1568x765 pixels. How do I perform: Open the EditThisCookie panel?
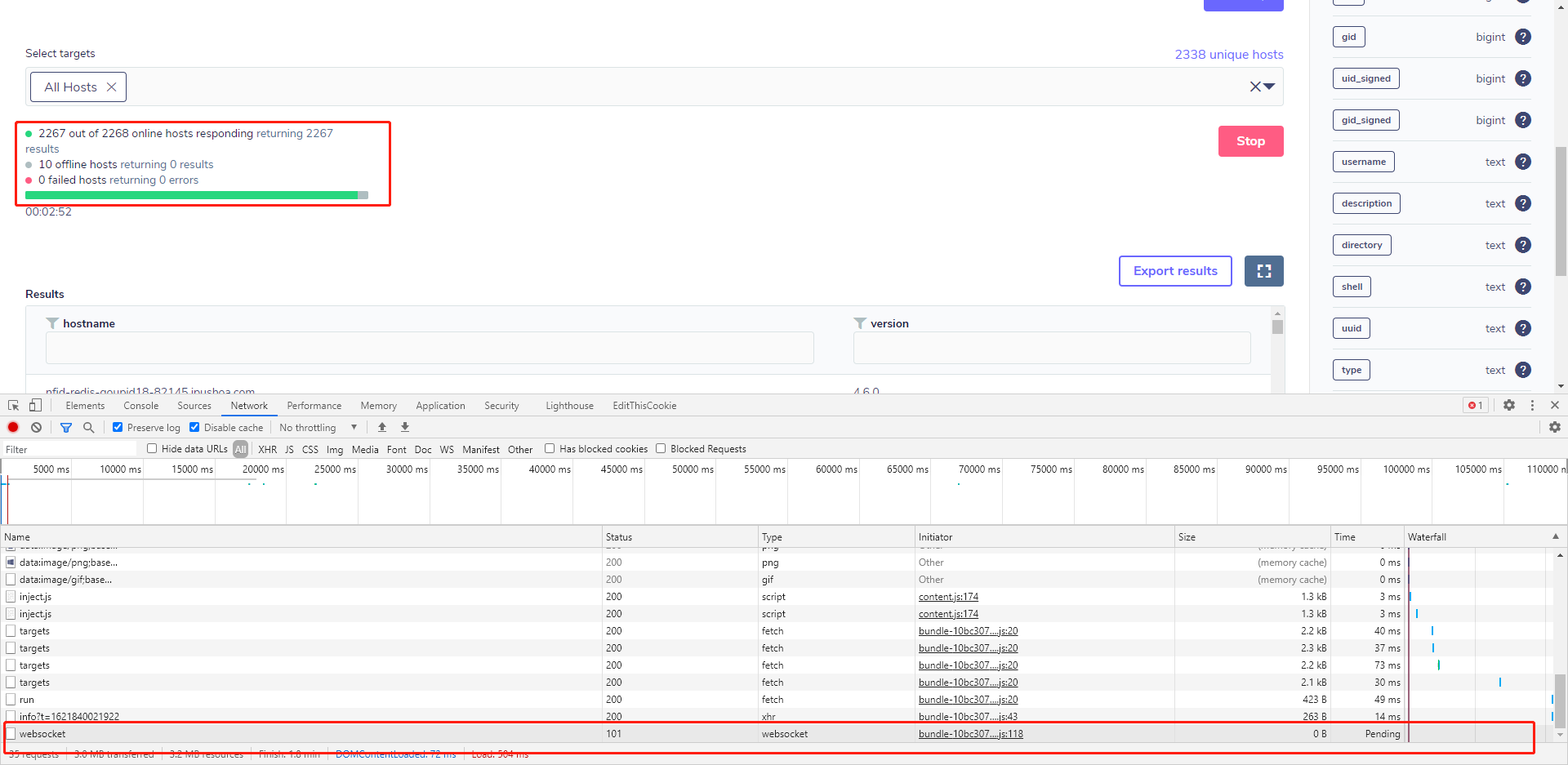(x=644, y=405)
